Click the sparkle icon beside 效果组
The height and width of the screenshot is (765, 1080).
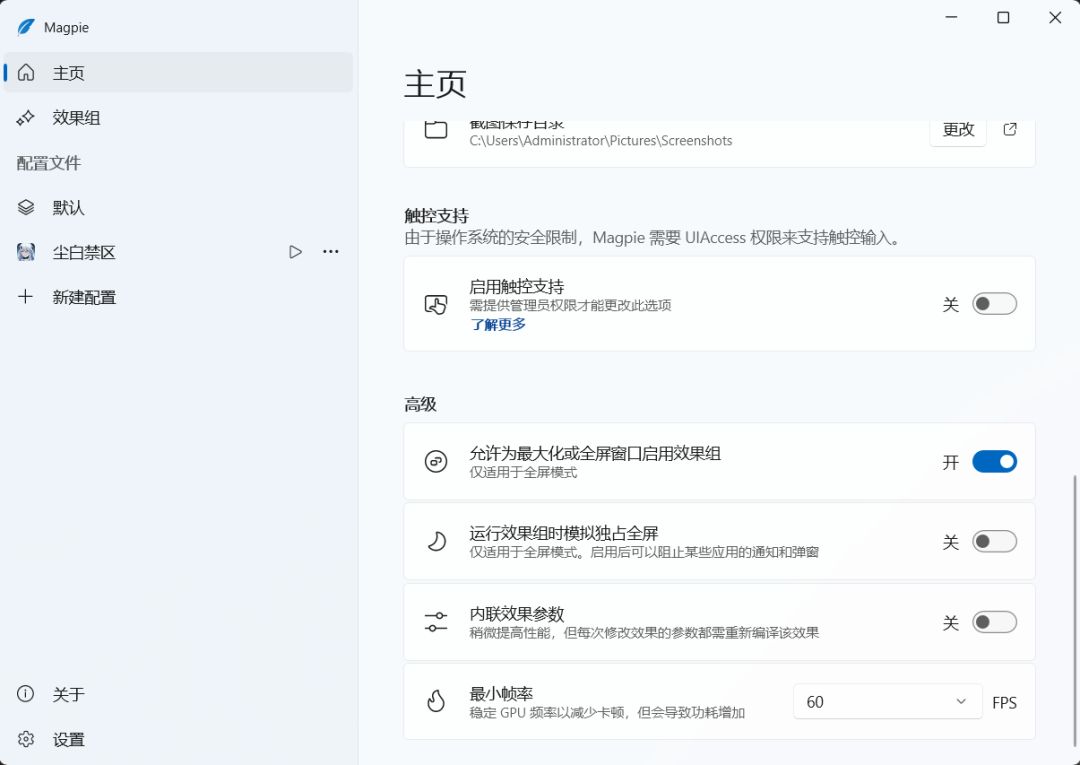[25, 118]
